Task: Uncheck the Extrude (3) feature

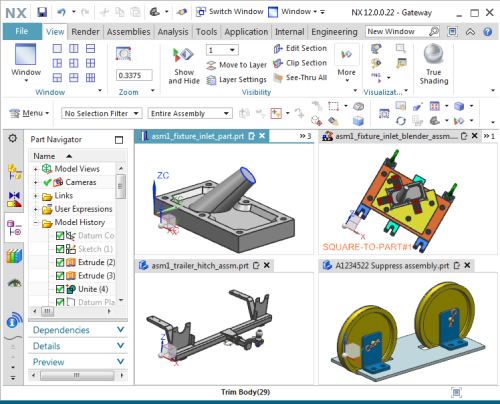Action: tap(60, 276)
